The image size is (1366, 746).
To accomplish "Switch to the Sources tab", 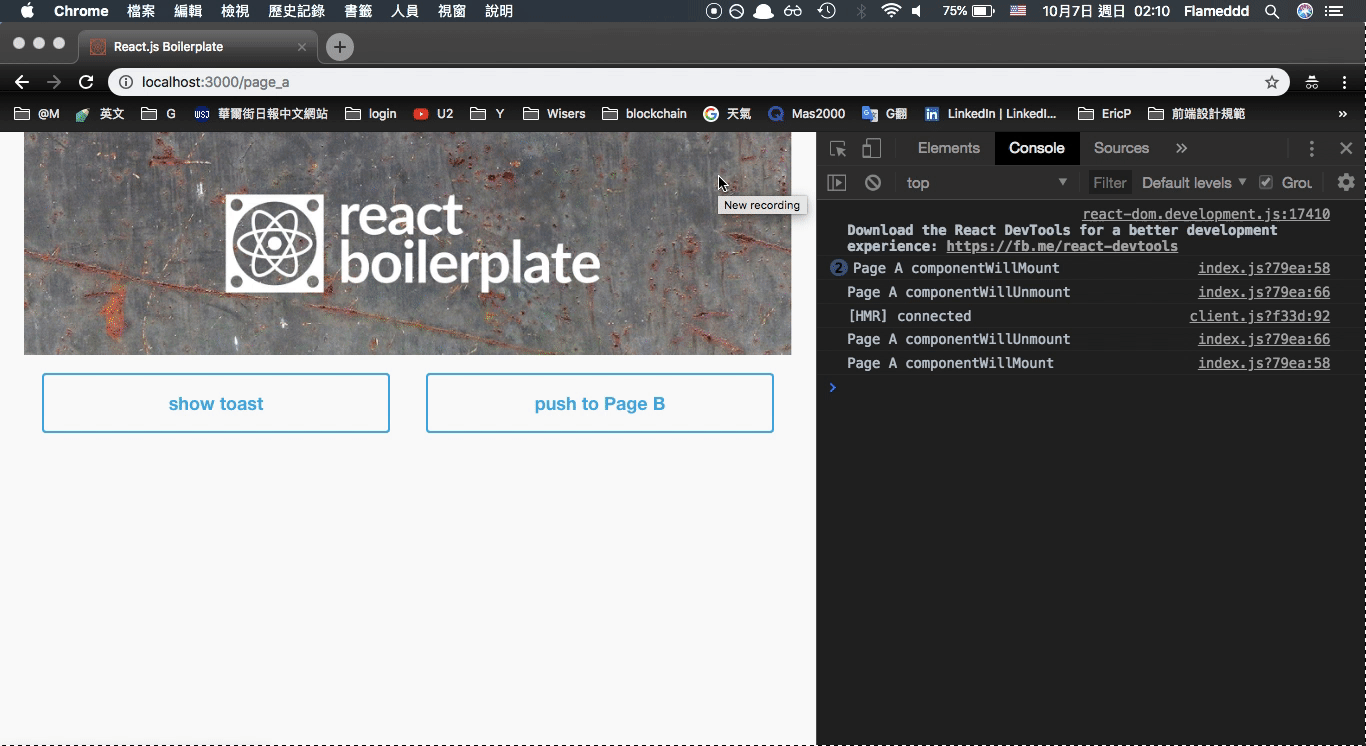I will pyautogui.click(x=1121, y=148).
